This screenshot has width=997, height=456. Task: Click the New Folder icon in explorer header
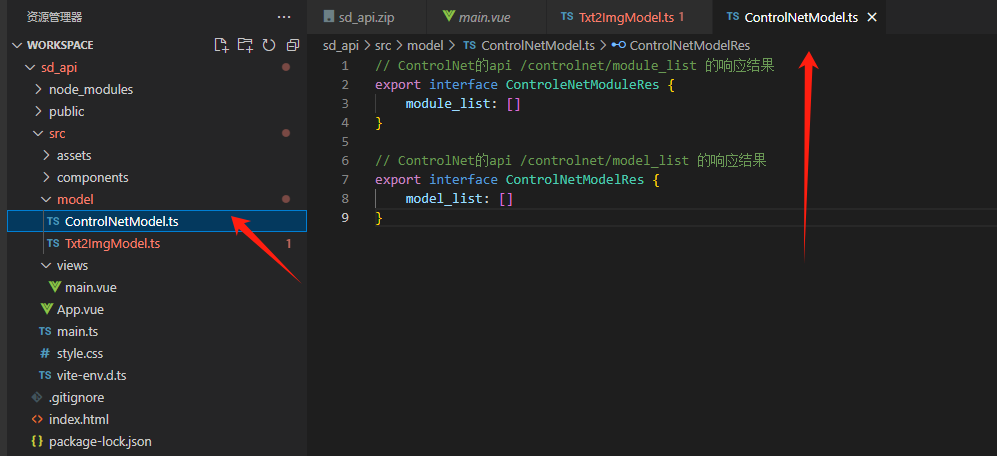(245, 45)
